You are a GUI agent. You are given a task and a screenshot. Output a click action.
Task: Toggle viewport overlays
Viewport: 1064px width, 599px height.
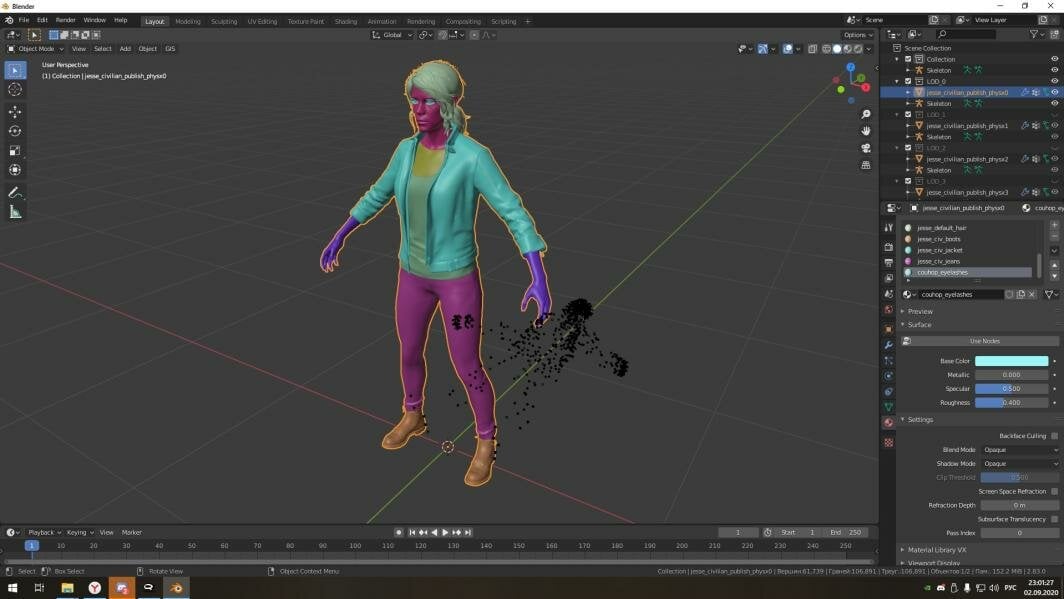click(x=787, y=49)
